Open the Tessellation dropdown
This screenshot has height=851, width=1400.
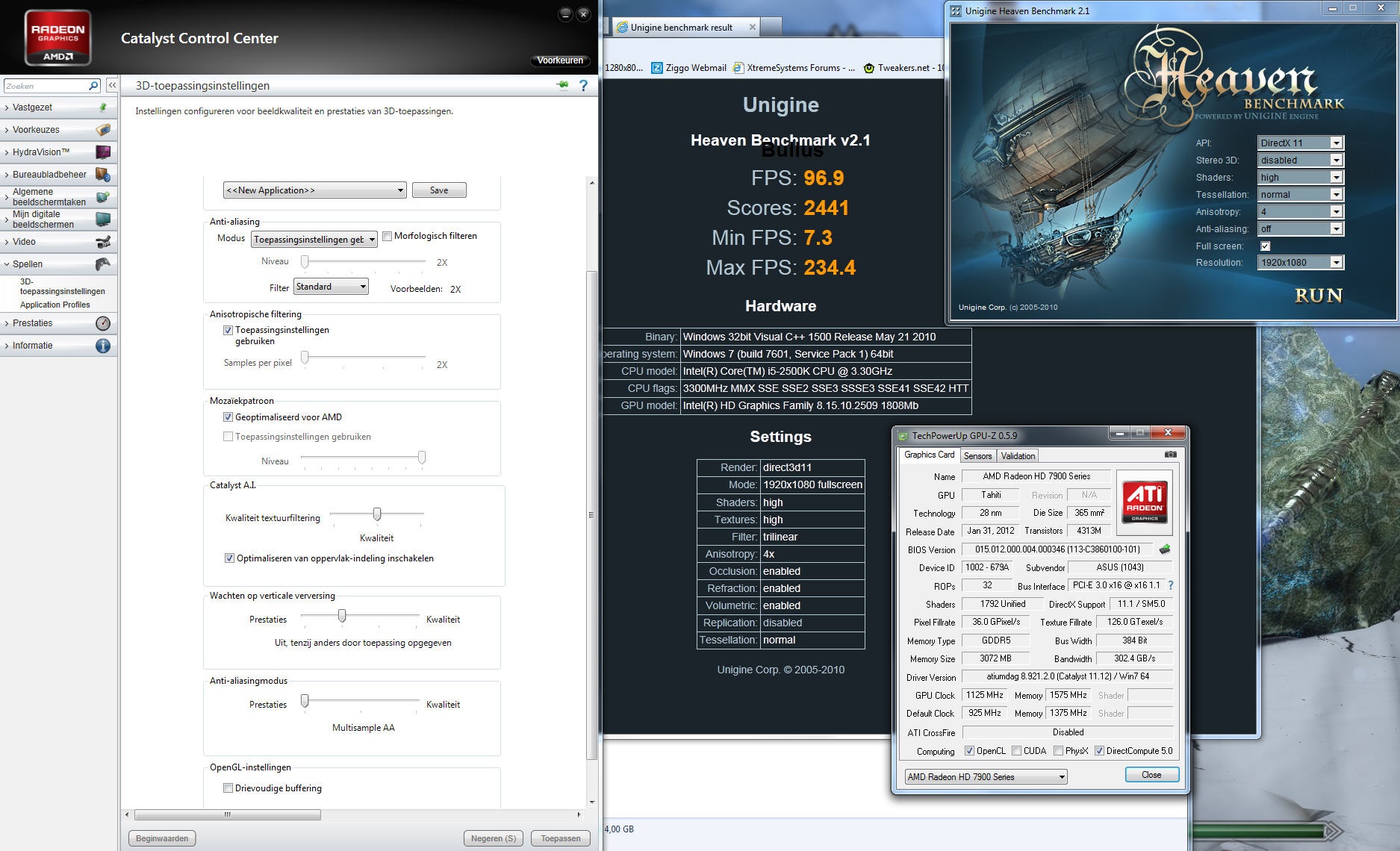coord(1301,194)
